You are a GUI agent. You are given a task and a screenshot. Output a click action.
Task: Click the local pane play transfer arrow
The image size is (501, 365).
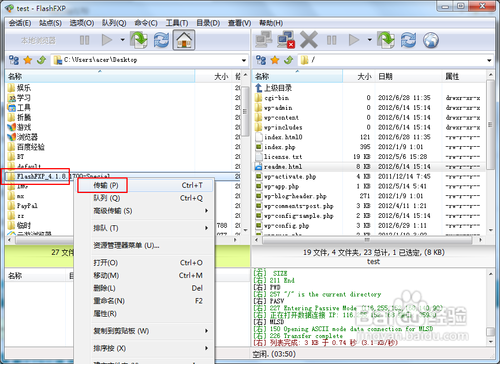pyautogui.click(x=106, y=40)
